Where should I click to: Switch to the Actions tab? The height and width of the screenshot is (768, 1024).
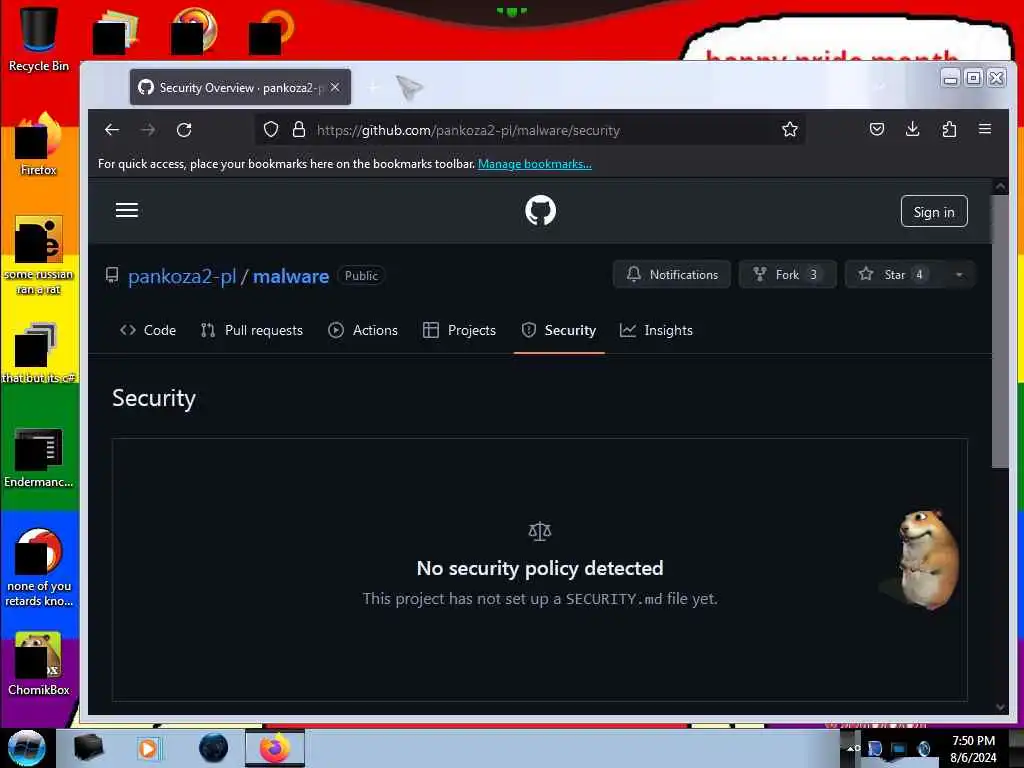point(363,330)
